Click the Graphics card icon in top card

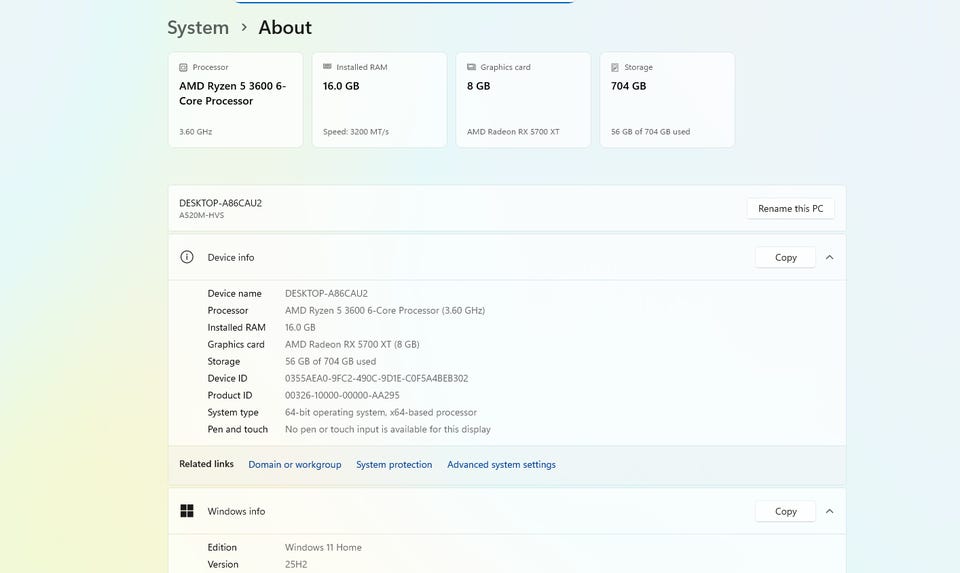[471, 68]
